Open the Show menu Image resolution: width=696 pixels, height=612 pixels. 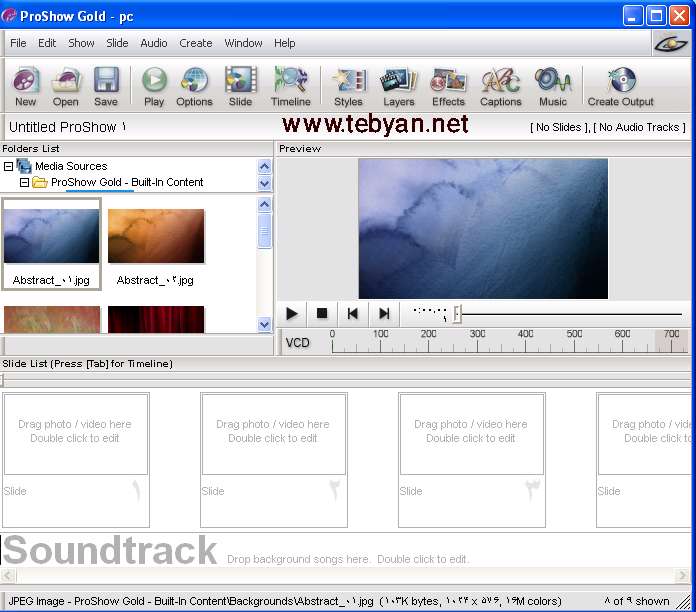(81, 43)
